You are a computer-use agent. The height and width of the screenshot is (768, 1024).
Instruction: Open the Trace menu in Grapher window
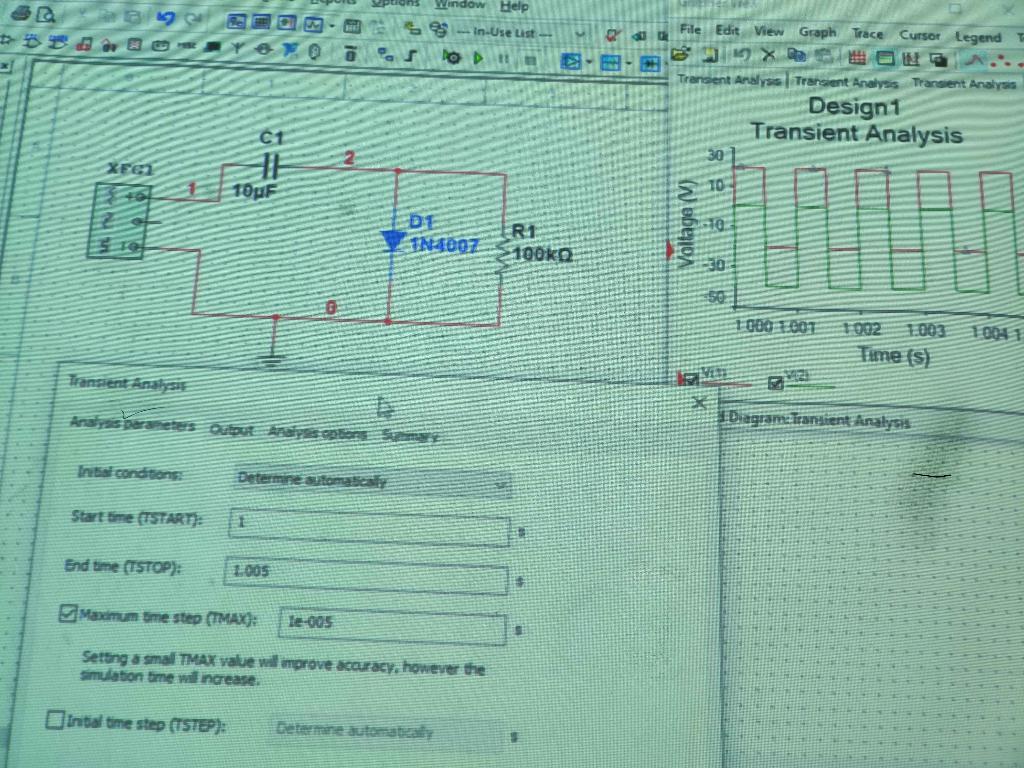(x=867, y=34)
